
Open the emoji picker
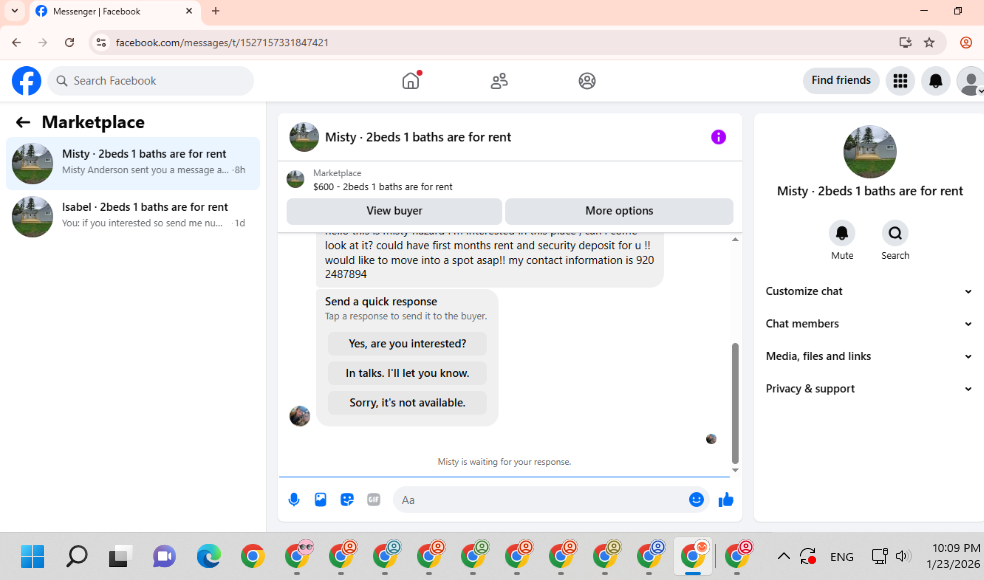coord(696,500)
